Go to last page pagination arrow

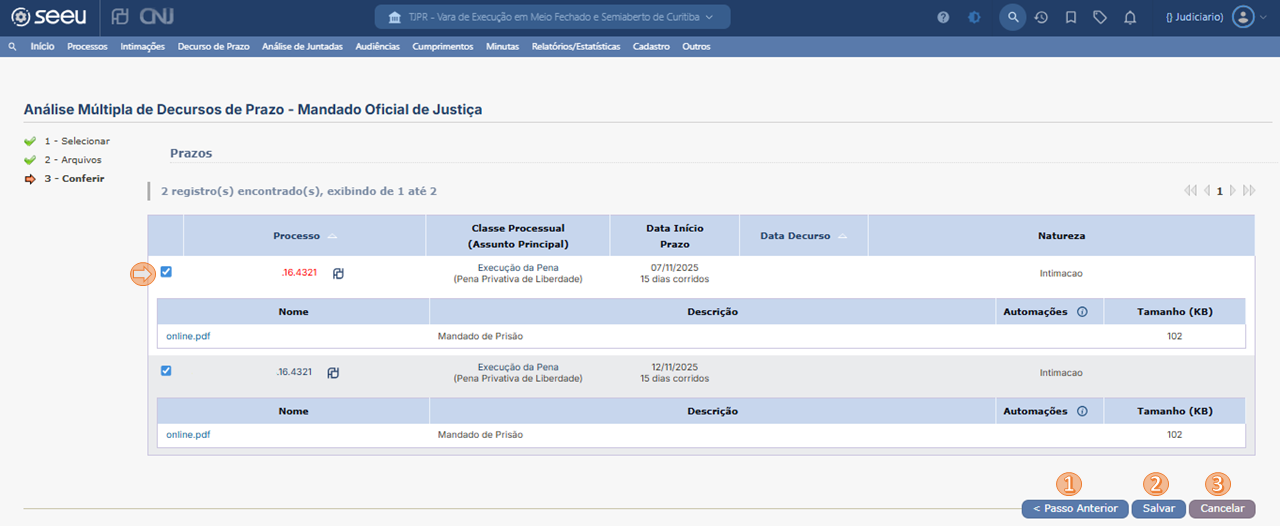coord(1249,190)
